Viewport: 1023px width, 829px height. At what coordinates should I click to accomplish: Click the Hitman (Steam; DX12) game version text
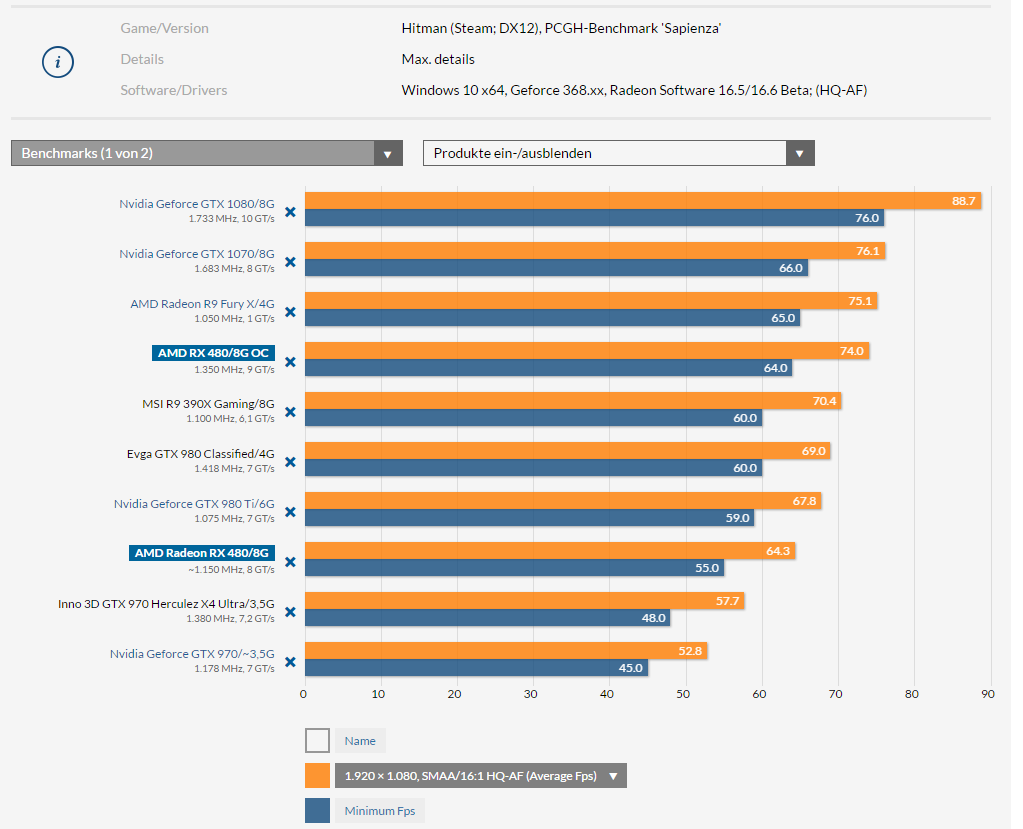(561, 28)
